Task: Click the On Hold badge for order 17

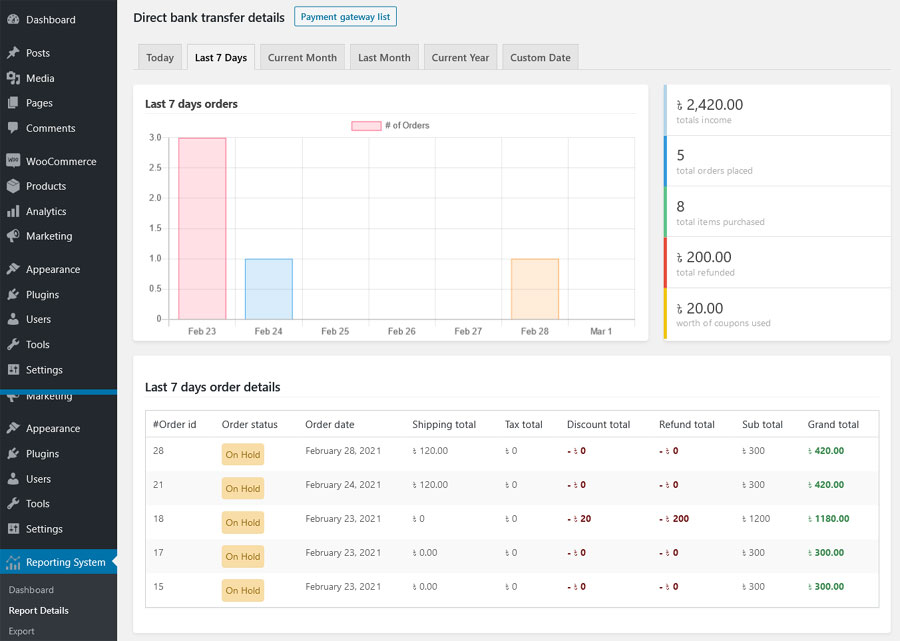Action: [x=243, y=556]
